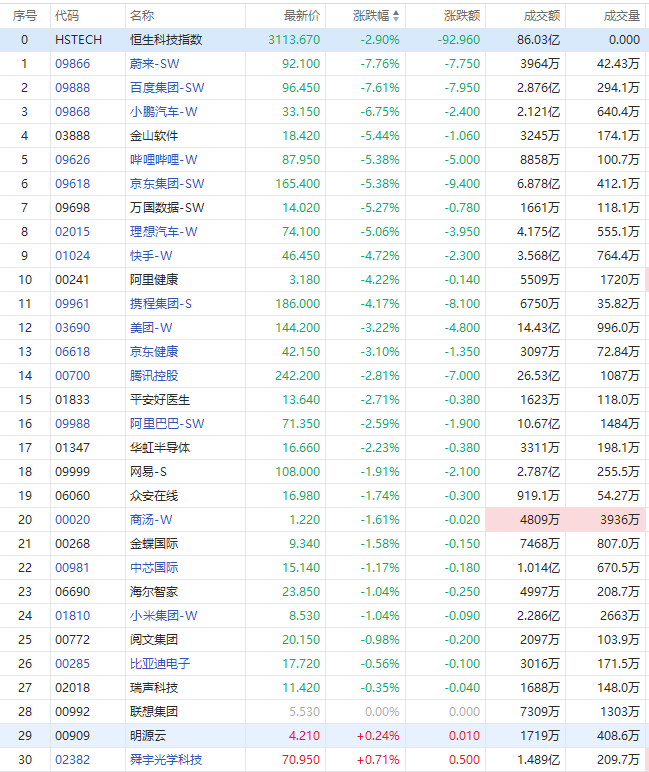
Task: Select 金山软件 stock row
Action: (x=324, y=135)
